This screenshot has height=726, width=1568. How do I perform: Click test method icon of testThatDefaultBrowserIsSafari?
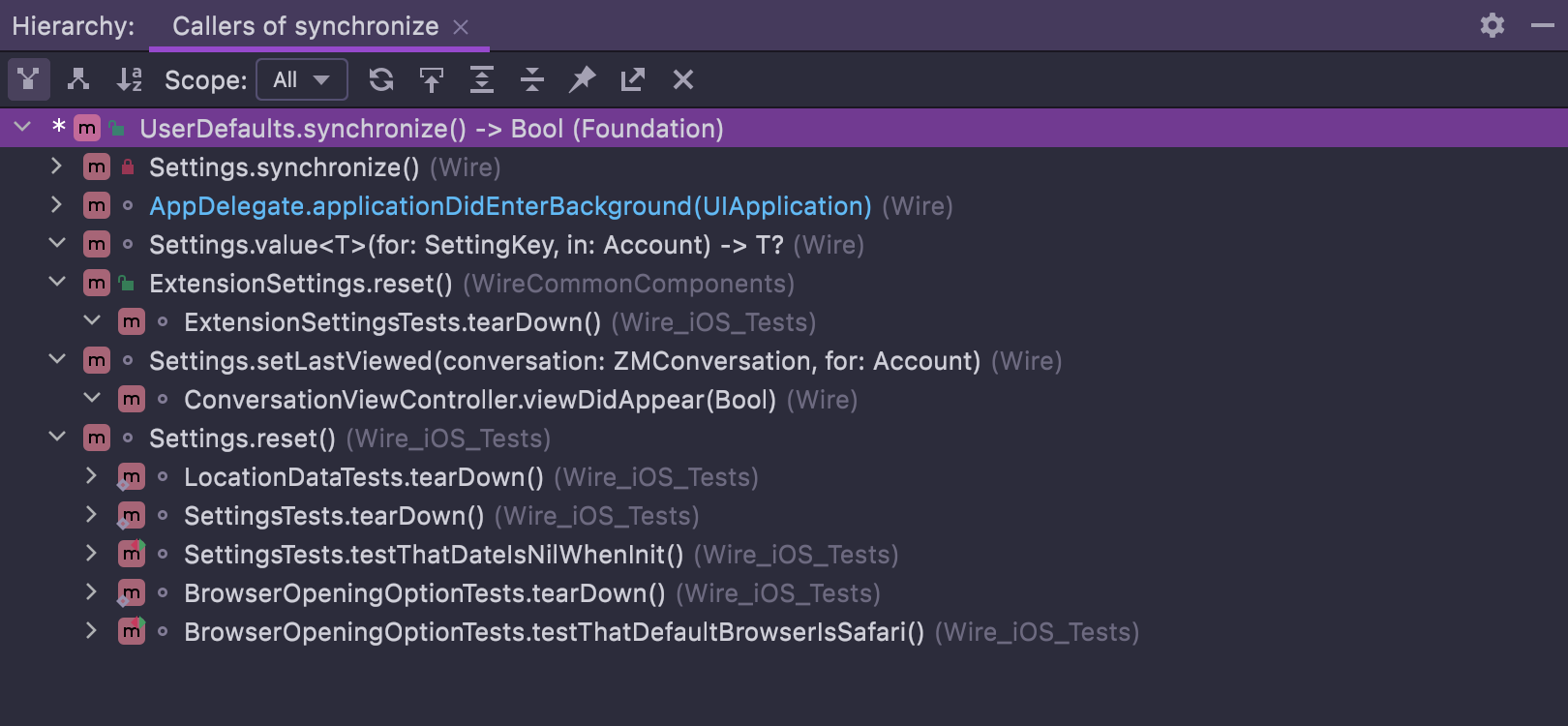[132, 631]
